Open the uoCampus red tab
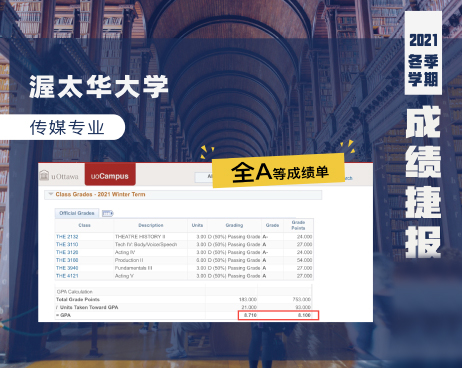The width and height of the screenshot is (462, 368). (x=110, y=174)
